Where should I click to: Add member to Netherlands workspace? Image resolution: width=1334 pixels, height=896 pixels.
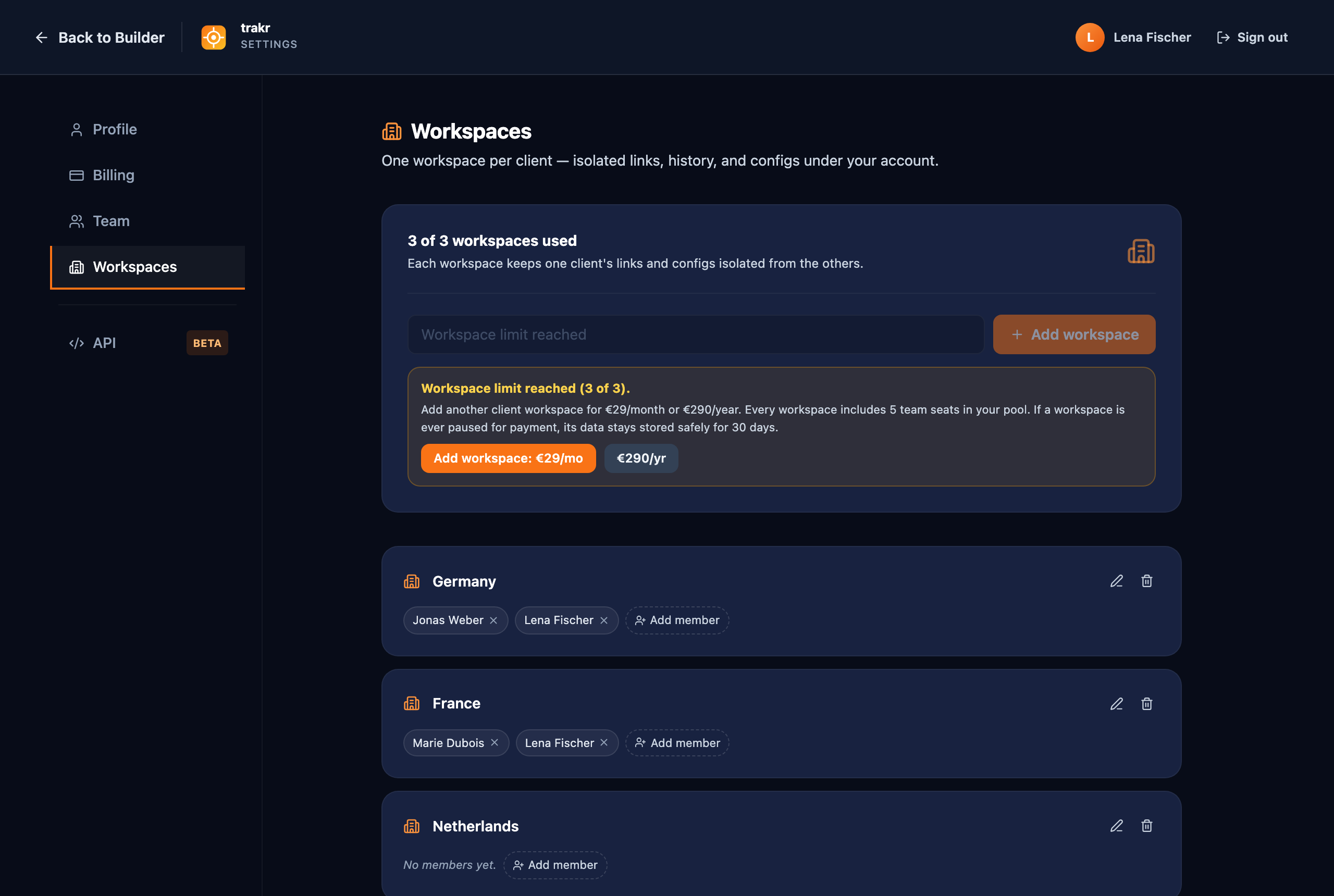(x=555, y=865)
